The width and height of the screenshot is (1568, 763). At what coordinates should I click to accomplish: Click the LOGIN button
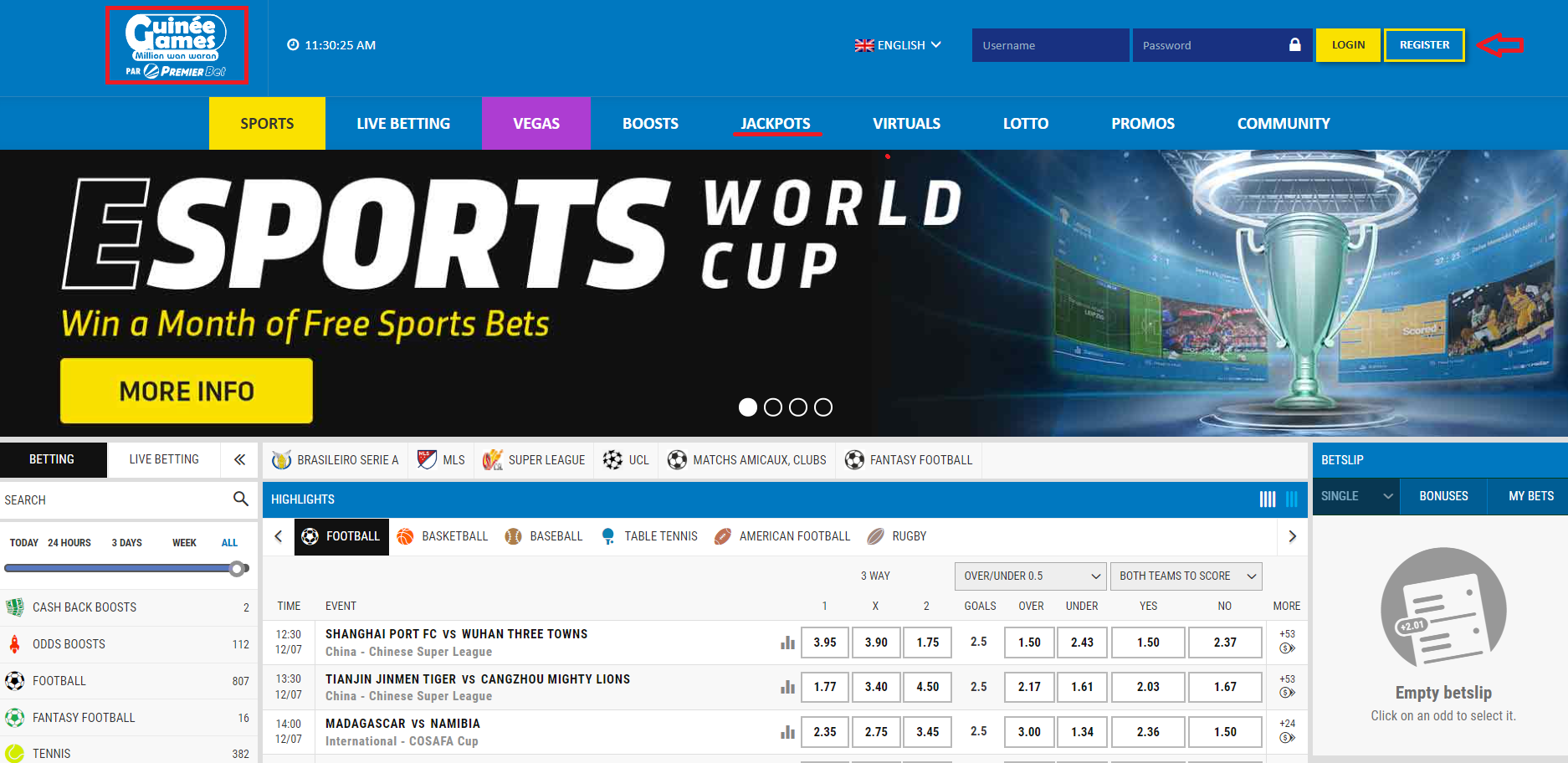click(x=1348, y=45)
